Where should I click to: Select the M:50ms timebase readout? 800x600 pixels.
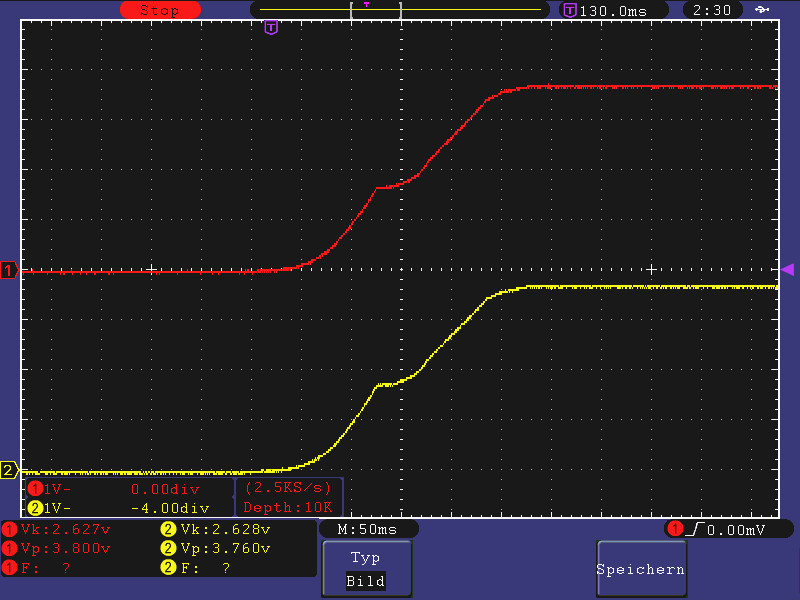click(x=367, y=529)
